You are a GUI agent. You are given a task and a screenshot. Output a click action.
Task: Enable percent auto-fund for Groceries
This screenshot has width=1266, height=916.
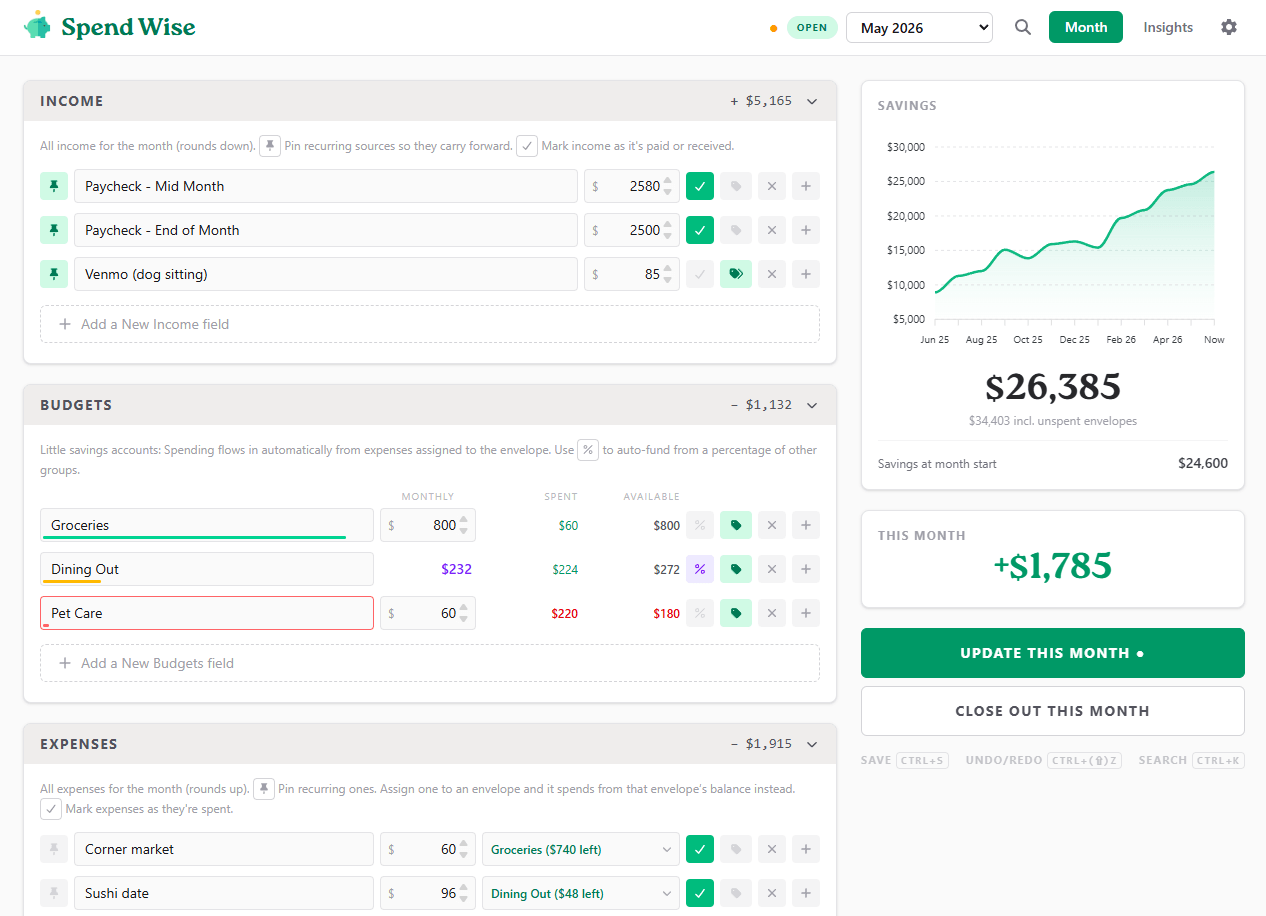[x=700, y=525]
